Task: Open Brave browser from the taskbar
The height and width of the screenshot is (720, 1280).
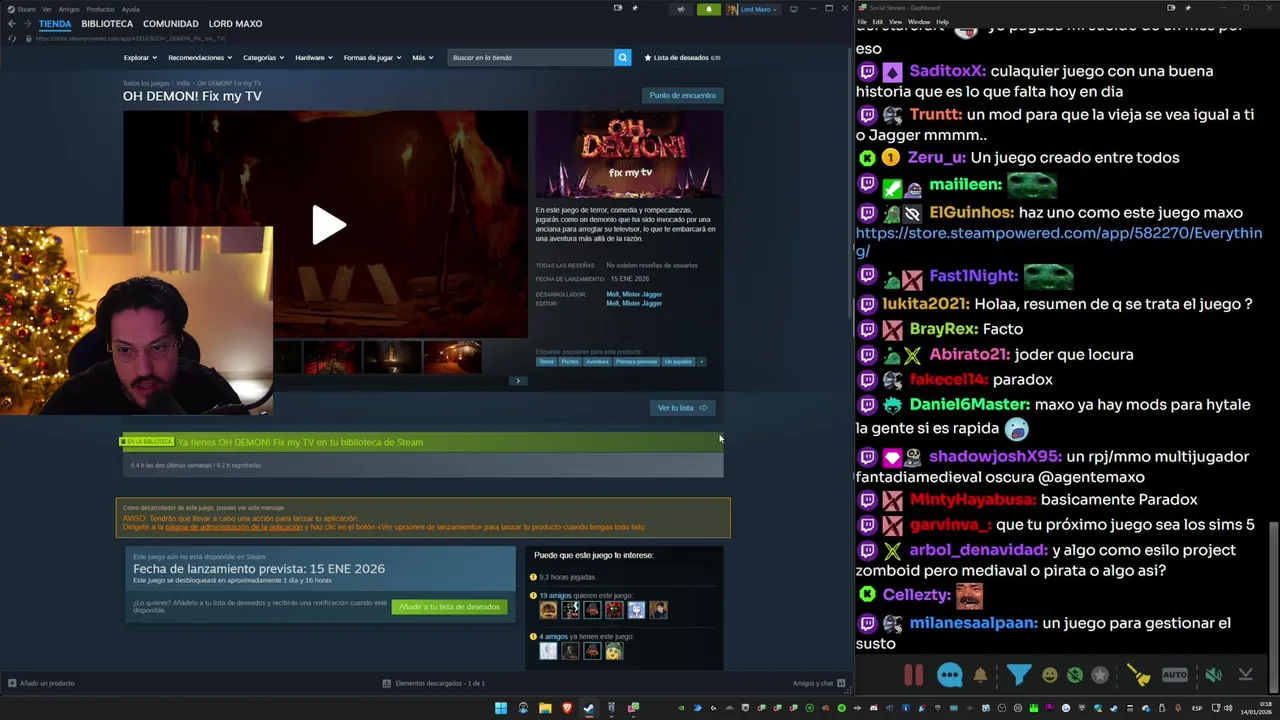Action: point(567,708)
